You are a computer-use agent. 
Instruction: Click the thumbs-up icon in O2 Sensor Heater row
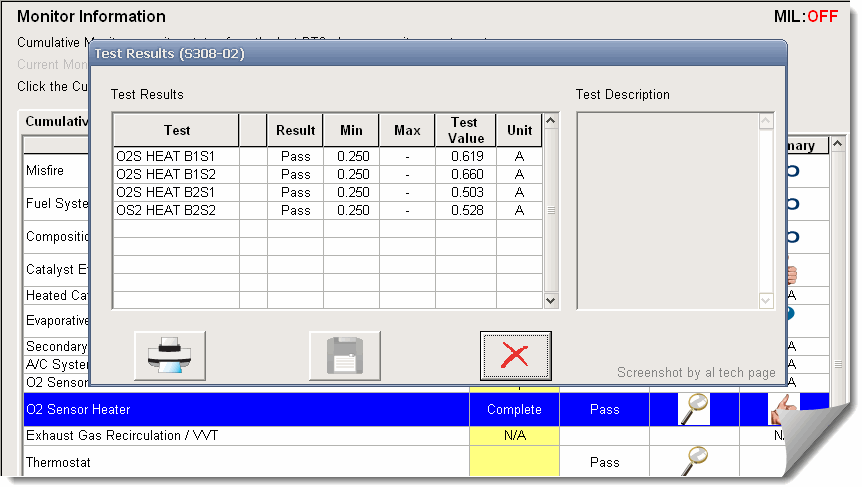click(784, 409)
